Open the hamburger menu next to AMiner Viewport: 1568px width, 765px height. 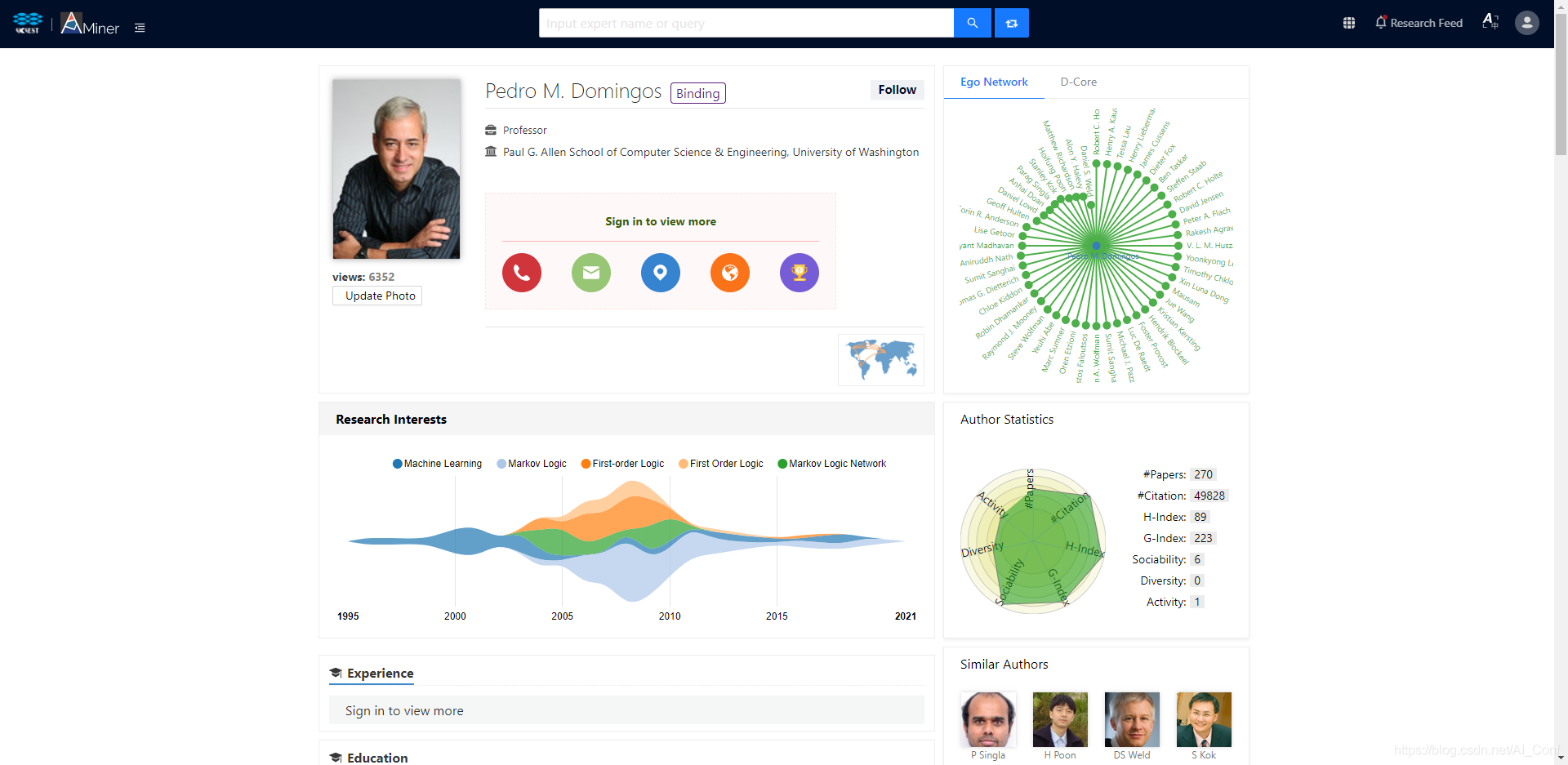point(140,28)
